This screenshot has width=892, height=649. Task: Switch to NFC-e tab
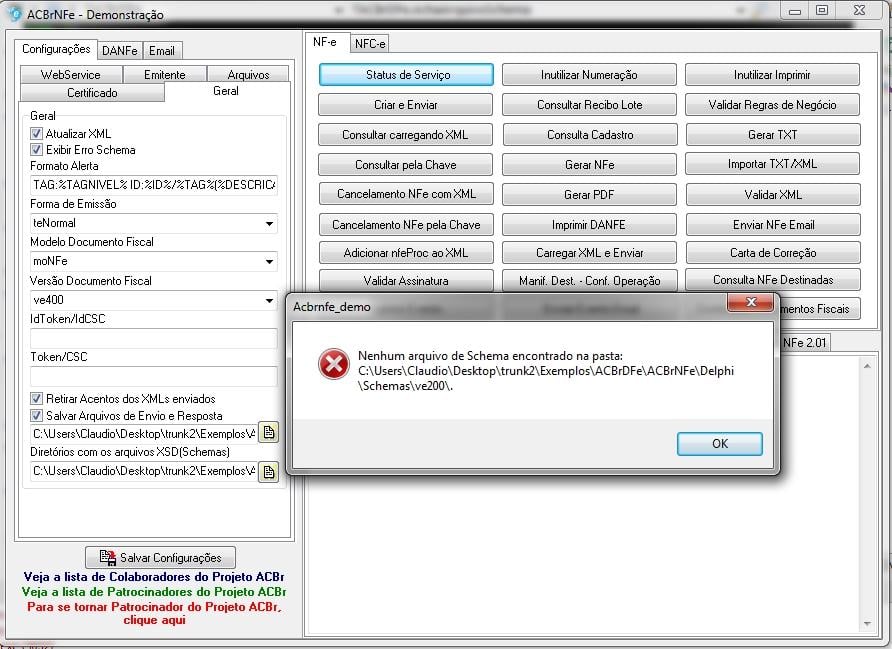pos(370,43)
